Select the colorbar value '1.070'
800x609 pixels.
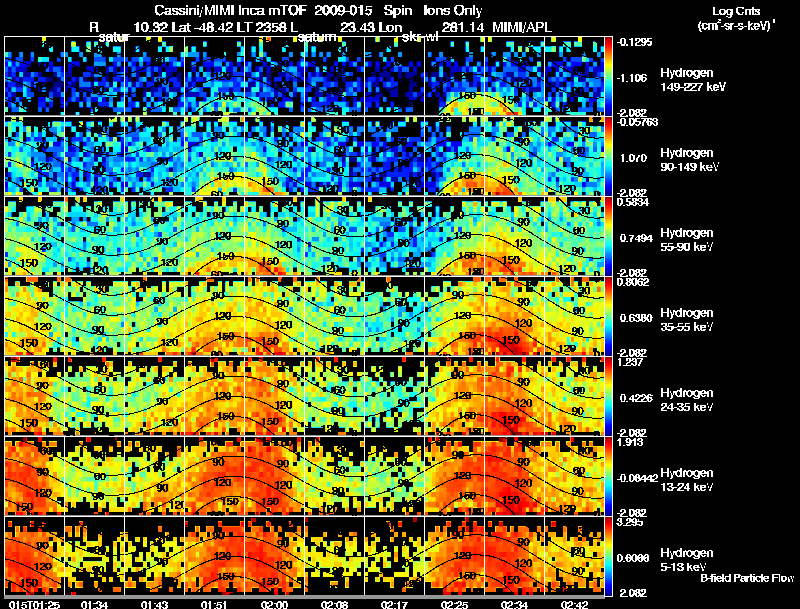(x=633, y=158)
